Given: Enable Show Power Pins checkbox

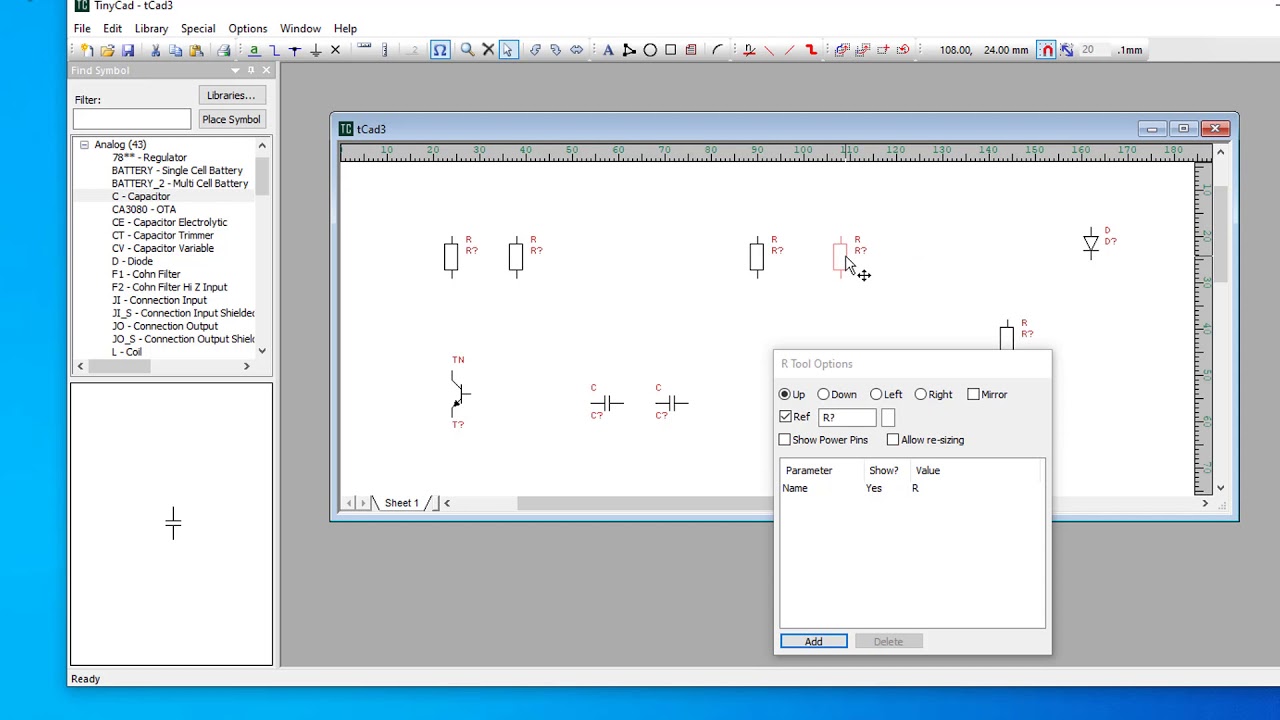Looking at the screenshot, I should pos(785,440).
